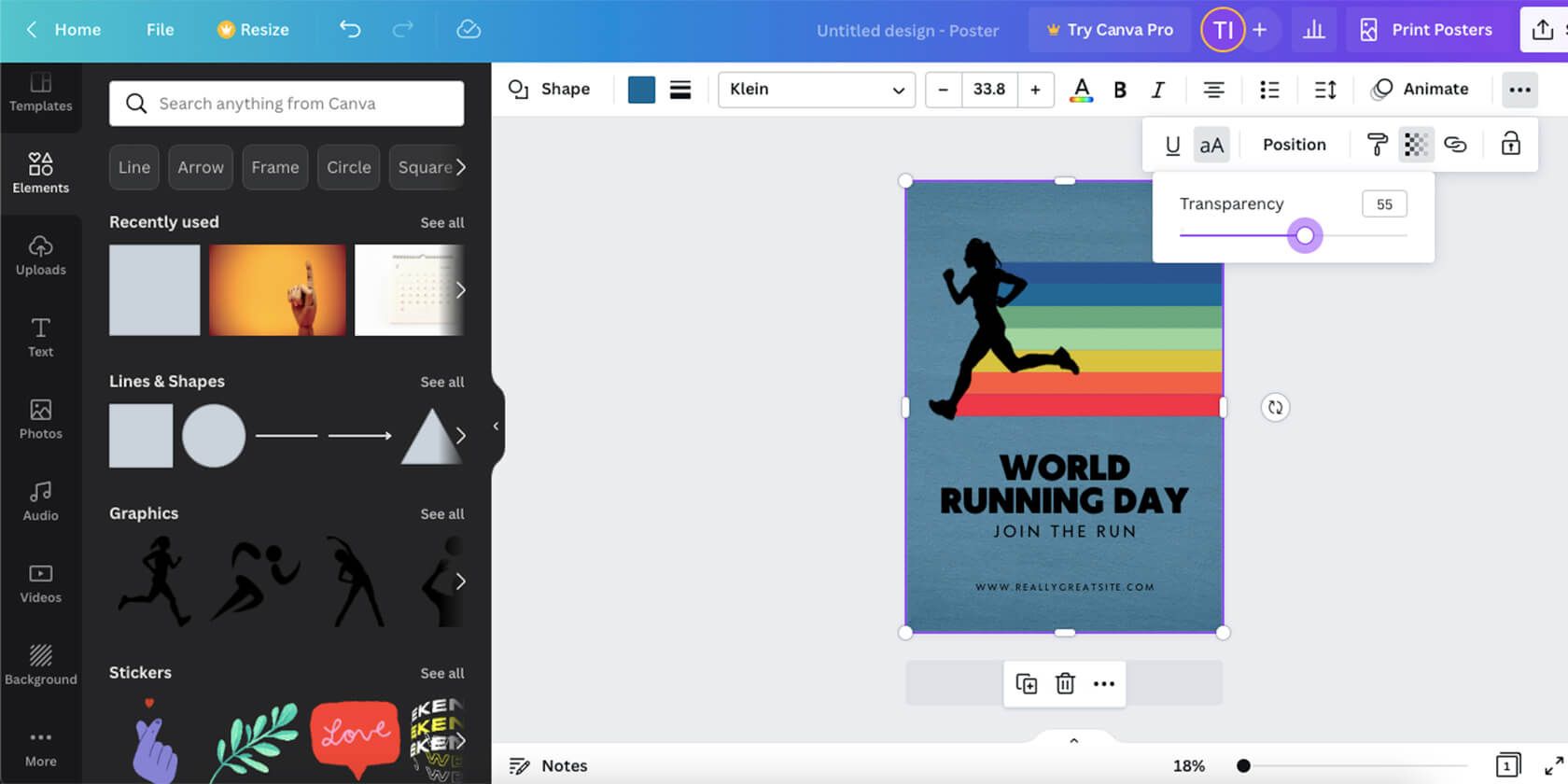Click the Transparency slider handle

pyautogui.click(x=1305, y=235)
